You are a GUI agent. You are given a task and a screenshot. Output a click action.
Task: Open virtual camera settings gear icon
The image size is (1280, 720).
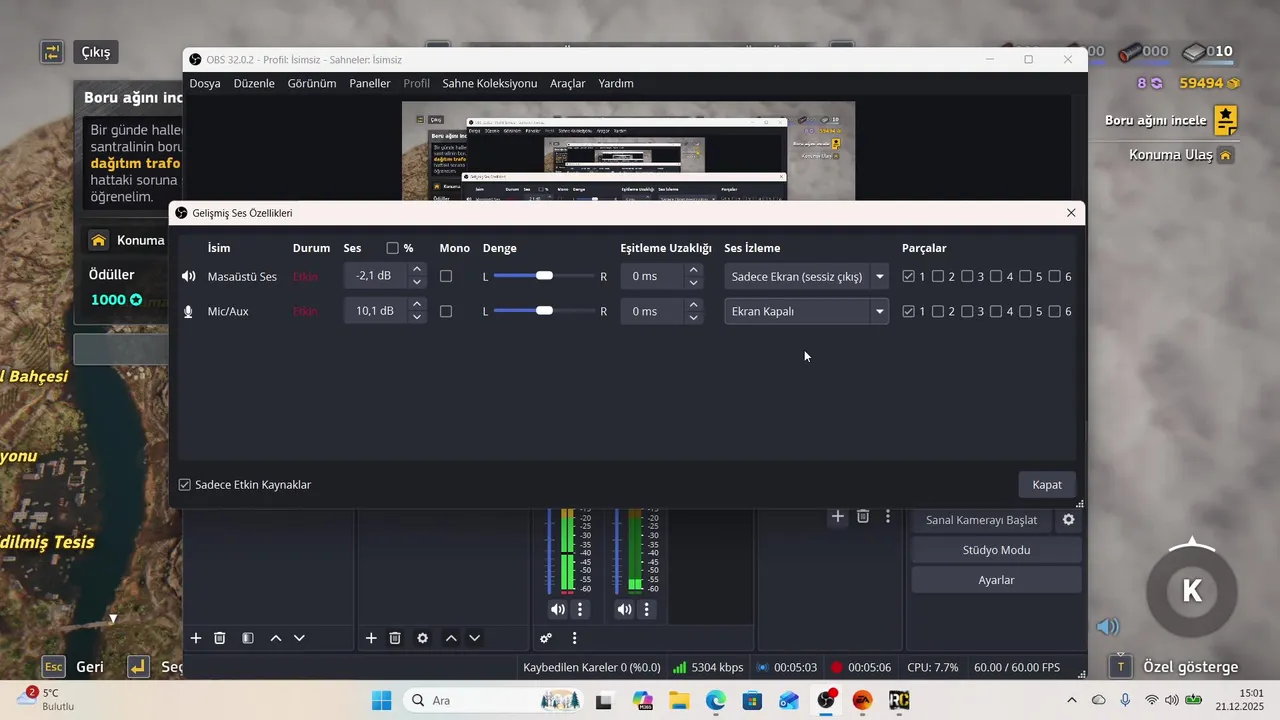tap(1069, 520)
